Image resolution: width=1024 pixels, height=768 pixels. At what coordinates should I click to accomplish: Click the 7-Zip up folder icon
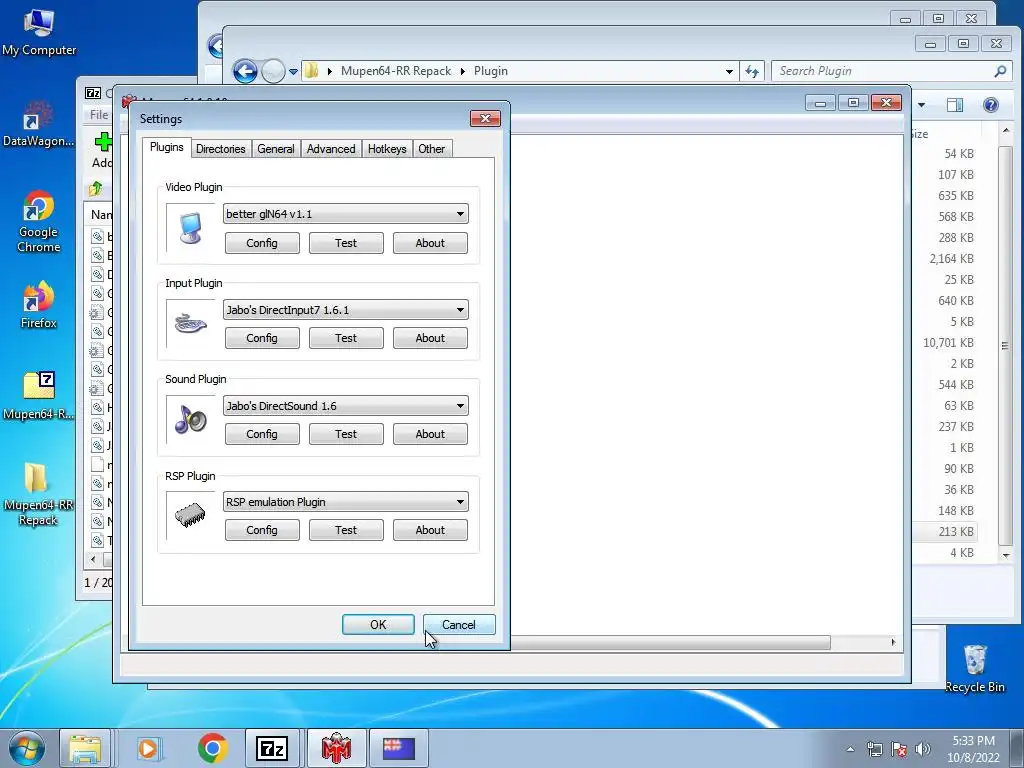pos(96,189)
